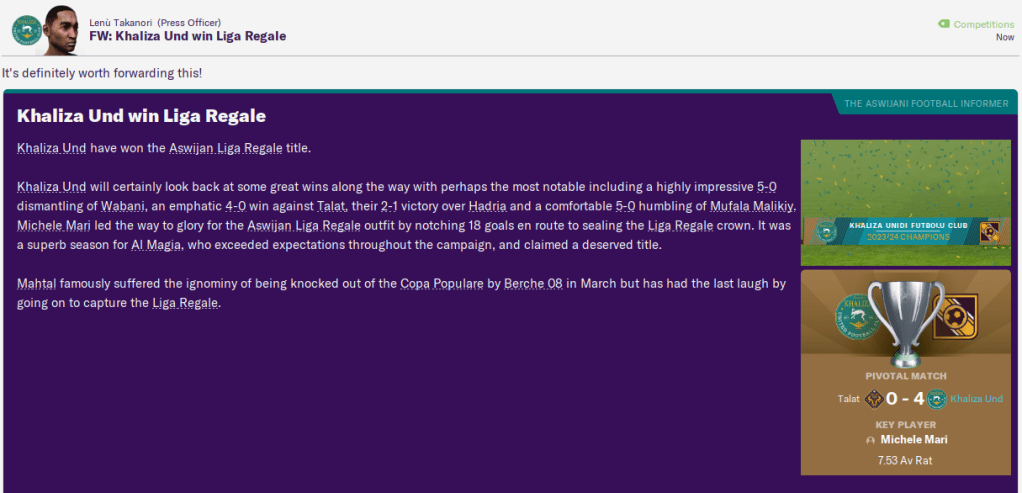This screenshot has width=1022, height=493.
Task: Click the Khaliza Und badge beside the 0-4 score
Action: [936, 399]
